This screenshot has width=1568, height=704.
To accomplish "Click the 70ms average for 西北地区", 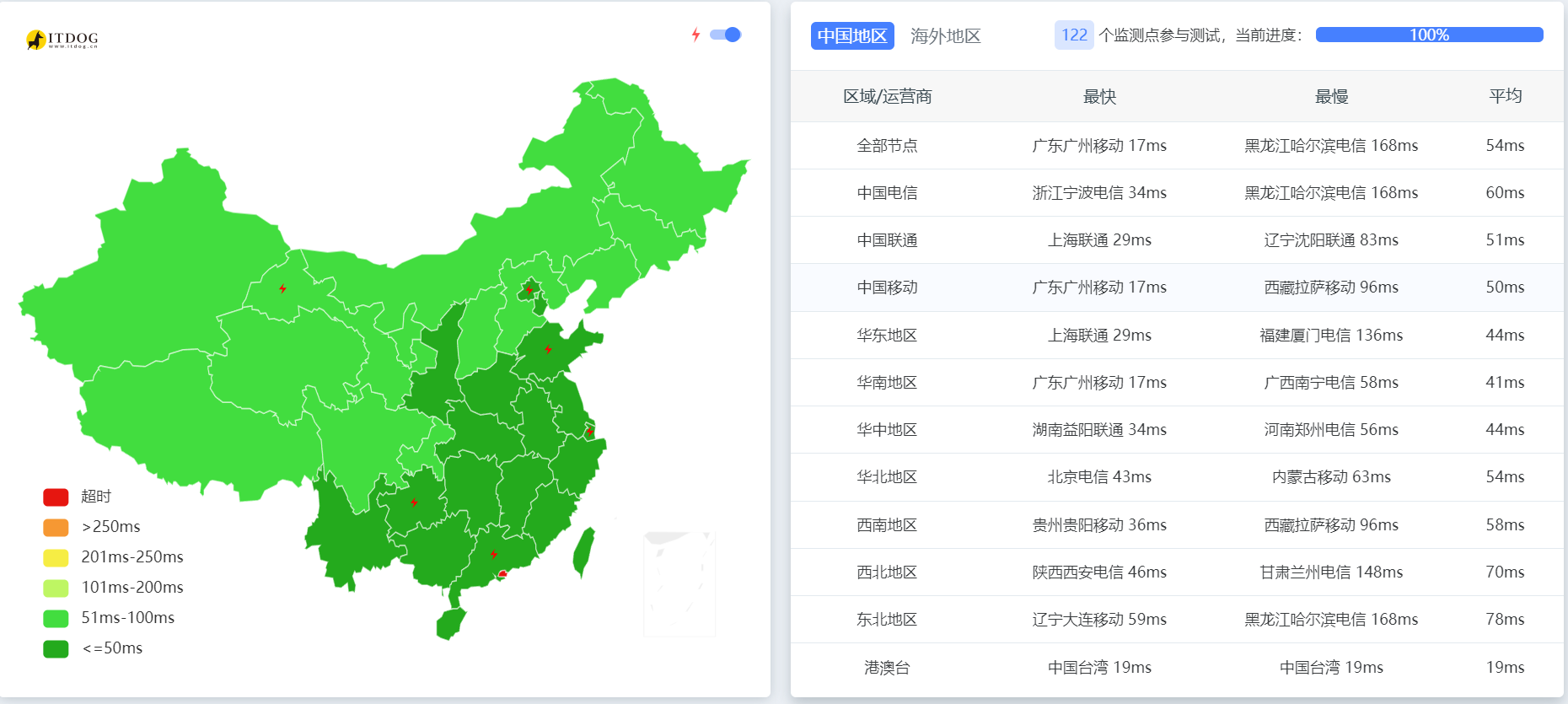I will (1505, 572).
